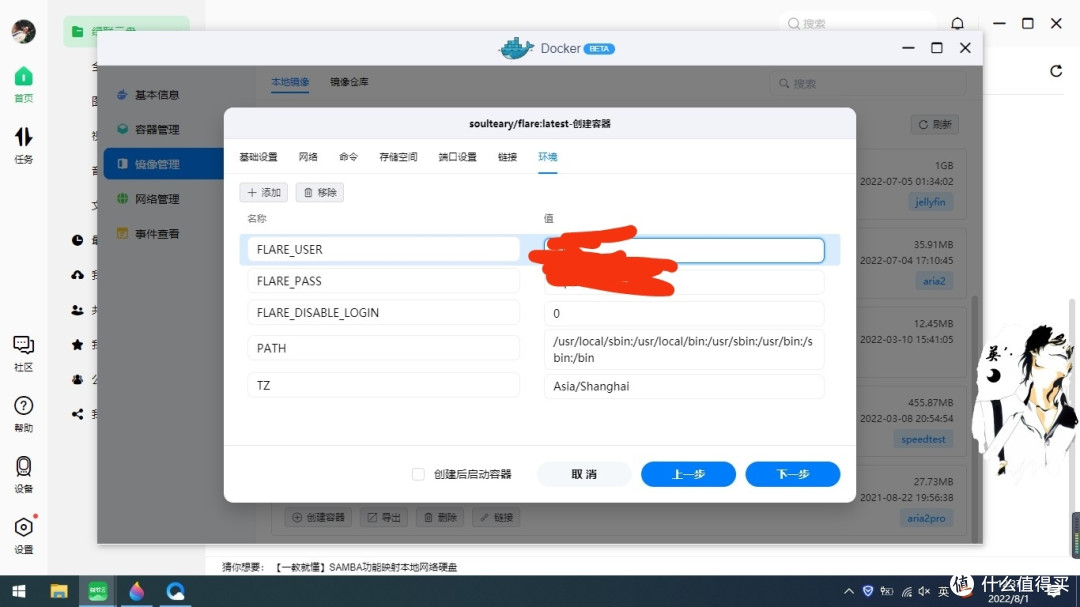The width and height of the screenshot is (1080, 607).
Task: Click the FLARE_USER value field
Action: coord(684,250)
